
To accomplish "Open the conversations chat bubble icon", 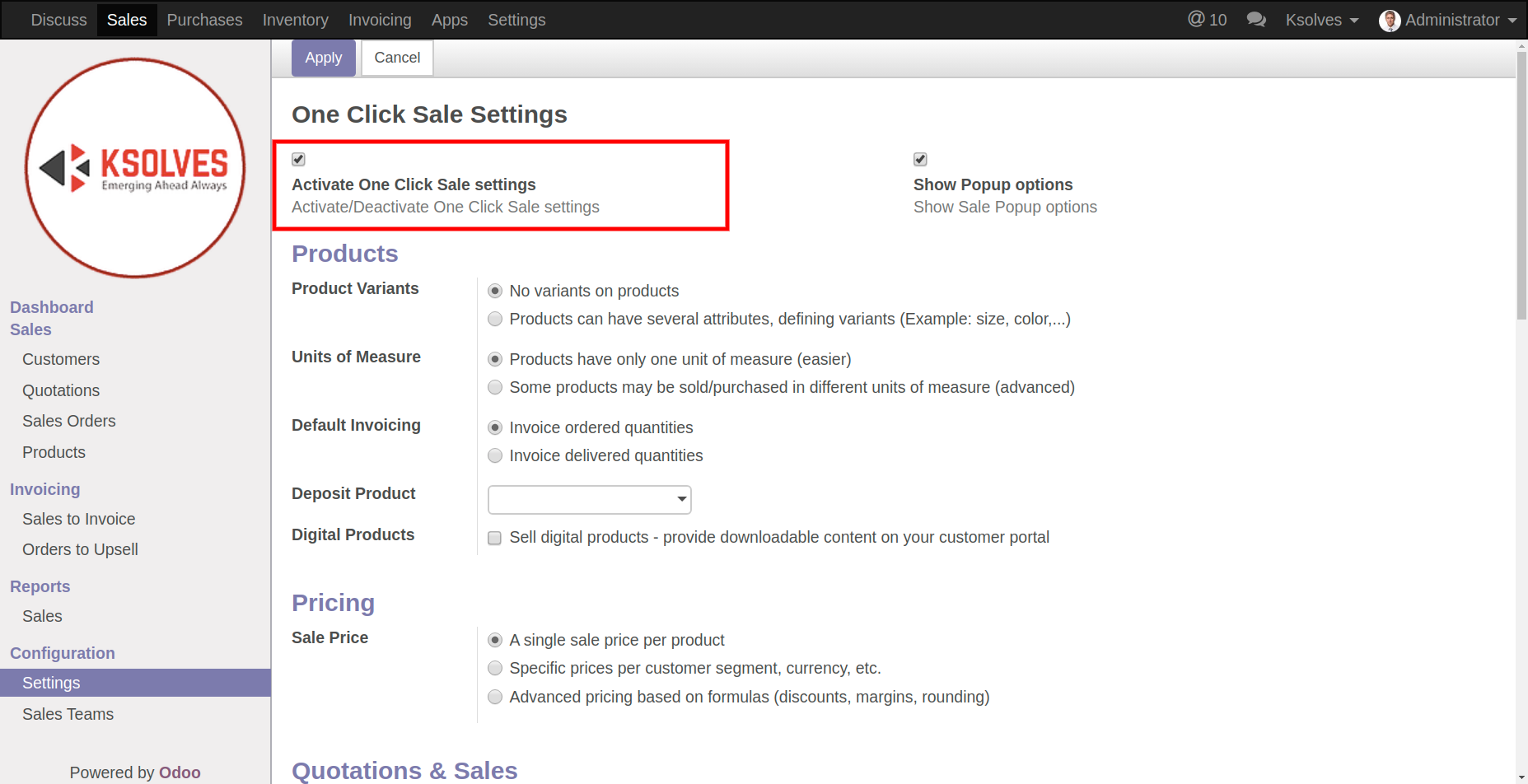I will 1255,20.
